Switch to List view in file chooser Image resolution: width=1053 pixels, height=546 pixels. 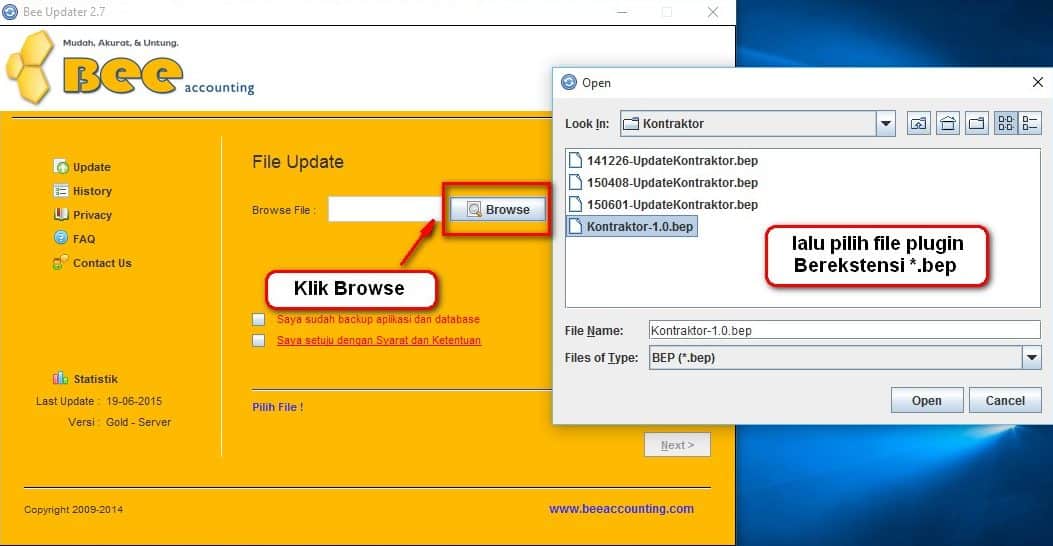coord(1006,124)
